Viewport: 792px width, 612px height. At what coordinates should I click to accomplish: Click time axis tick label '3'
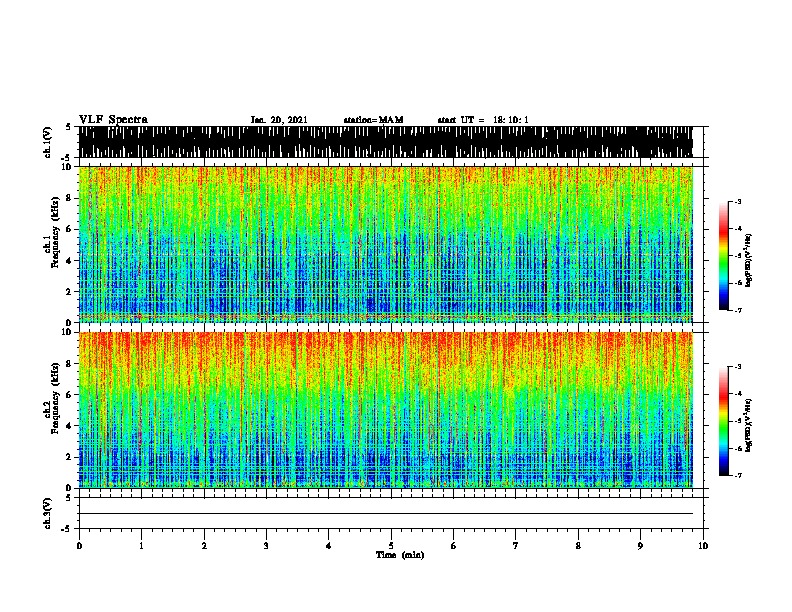pyautogui.click(x=266, y=546)
